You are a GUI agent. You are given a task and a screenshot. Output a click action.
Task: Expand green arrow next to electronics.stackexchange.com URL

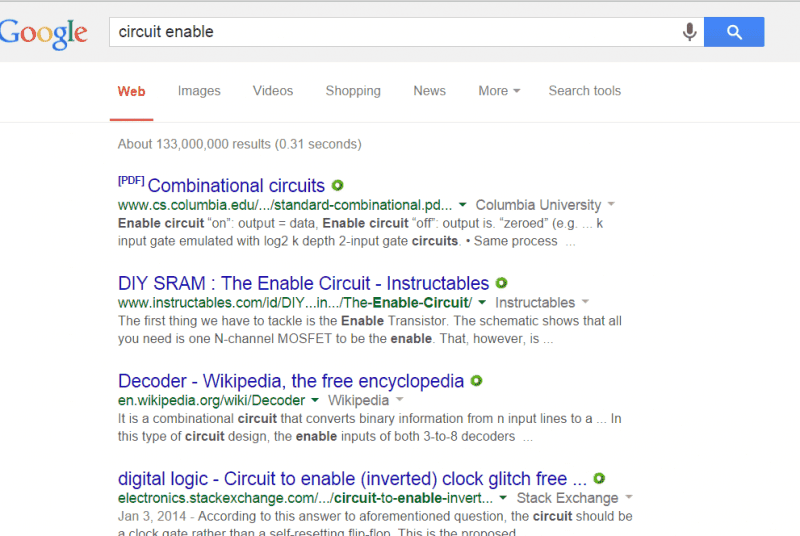tap(504, 498)
